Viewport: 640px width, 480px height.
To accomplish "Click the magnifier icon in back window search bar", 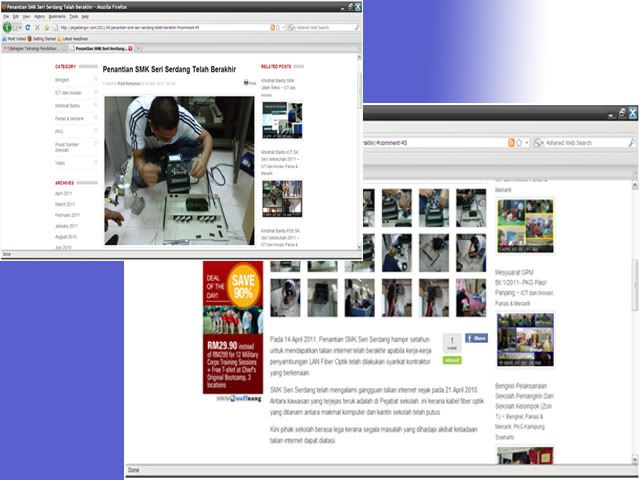I will coord(631,142).
